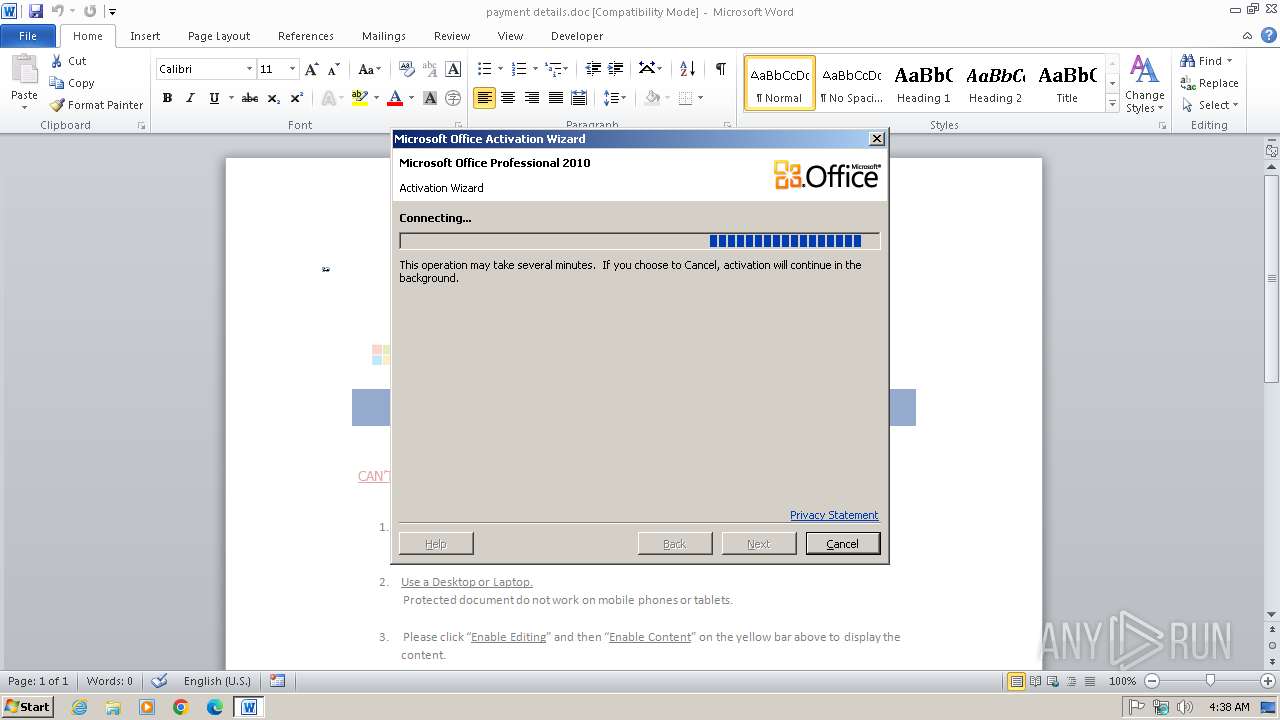Click the Copy command
The image size is (1280, 720).
72,83
